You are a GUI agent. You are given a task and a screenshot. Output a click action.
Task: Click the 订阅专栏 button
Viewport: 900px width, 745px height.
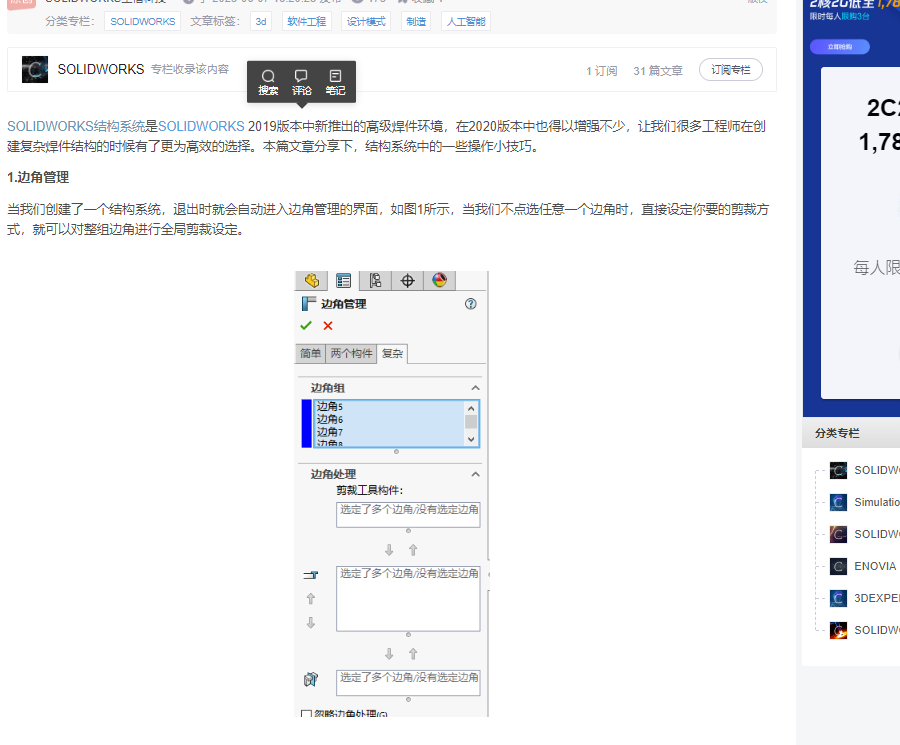pyautogui.click(x=730, y=70)
